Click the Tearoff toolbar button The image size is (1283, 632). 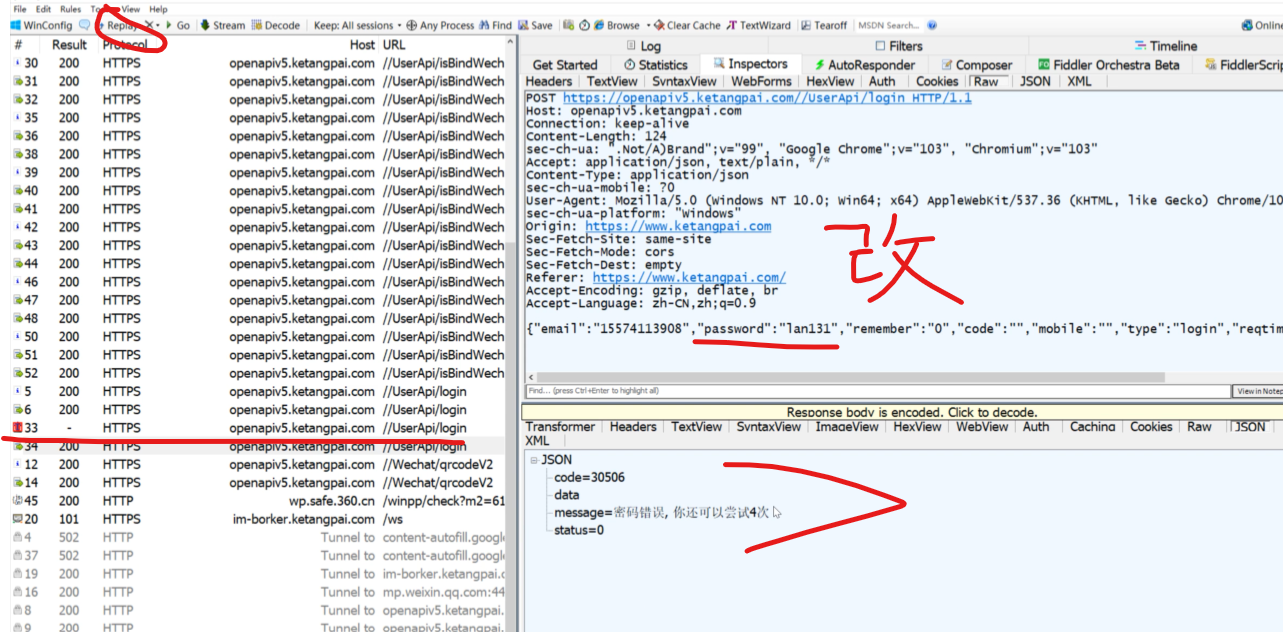point(823,25)
